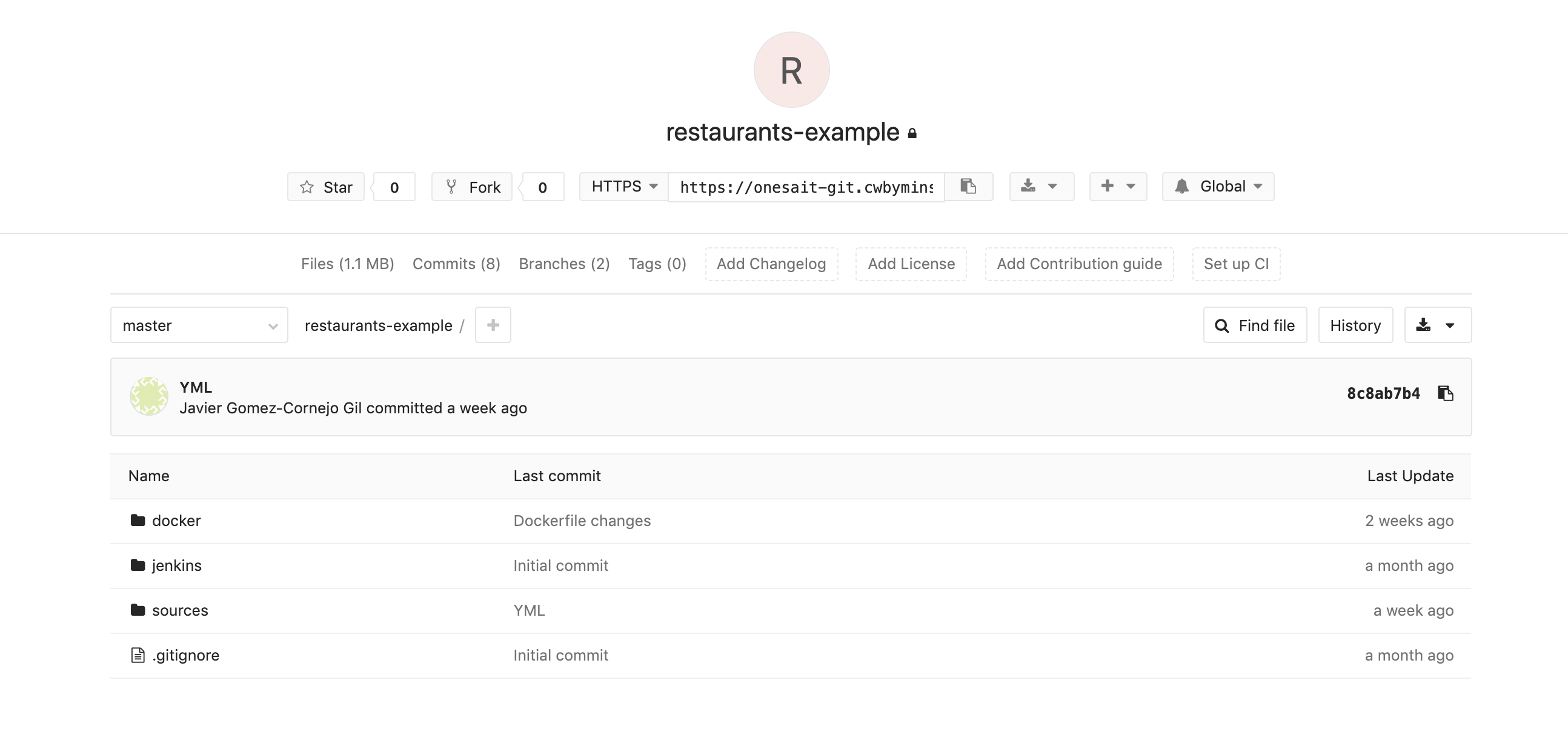Open the Commits (8) tab
The height and width of the screenshot is (743, 1568).
(x=456, y=264)
